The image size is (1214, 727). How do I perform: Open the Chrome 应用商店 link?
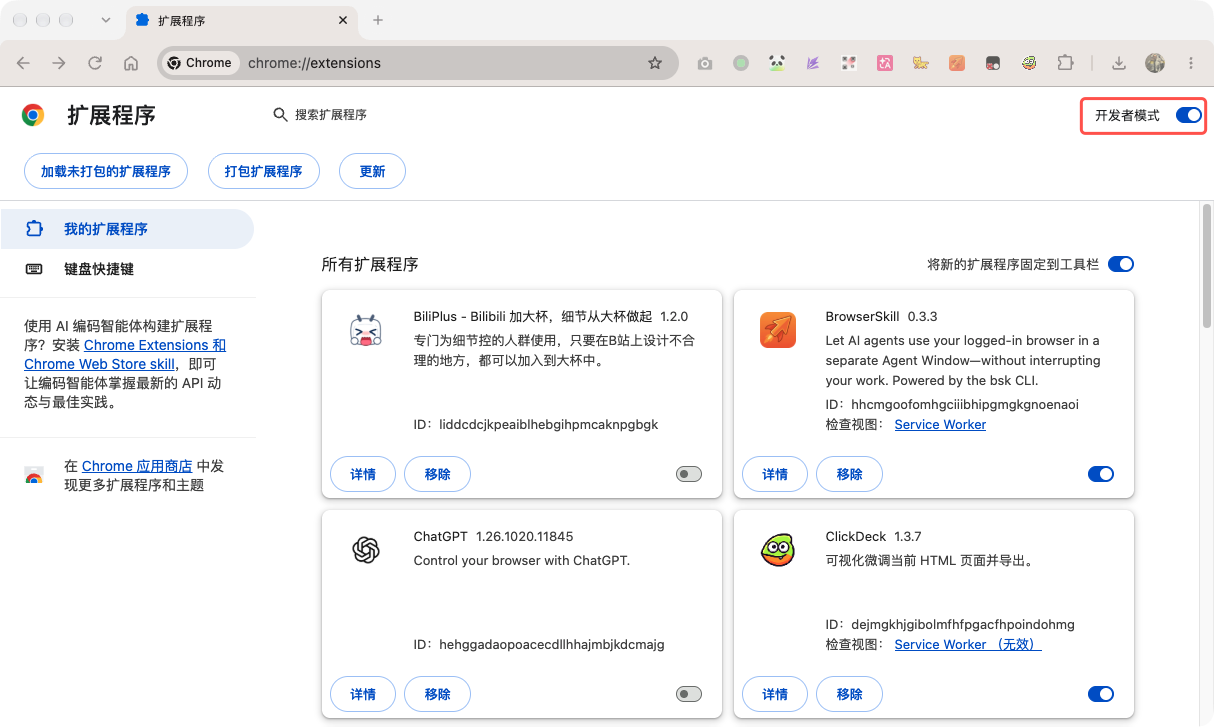tap(137, 466)
